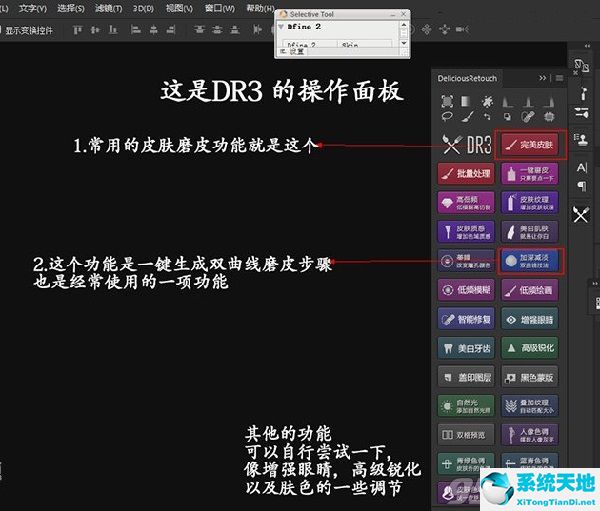This screenshot has height=511, width=600.
Task: Click align vertical centers icon
Action: pos(95,29)
